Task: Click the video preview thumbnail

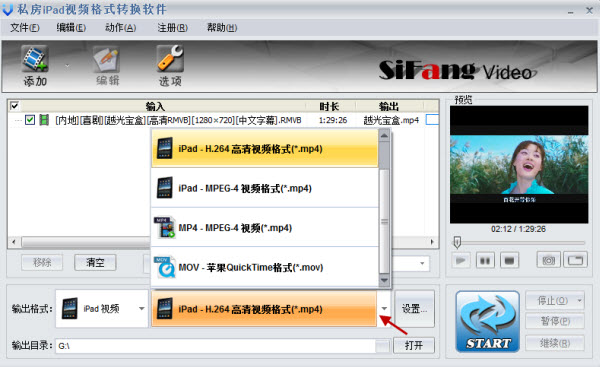Action: (x=519, y=165)
